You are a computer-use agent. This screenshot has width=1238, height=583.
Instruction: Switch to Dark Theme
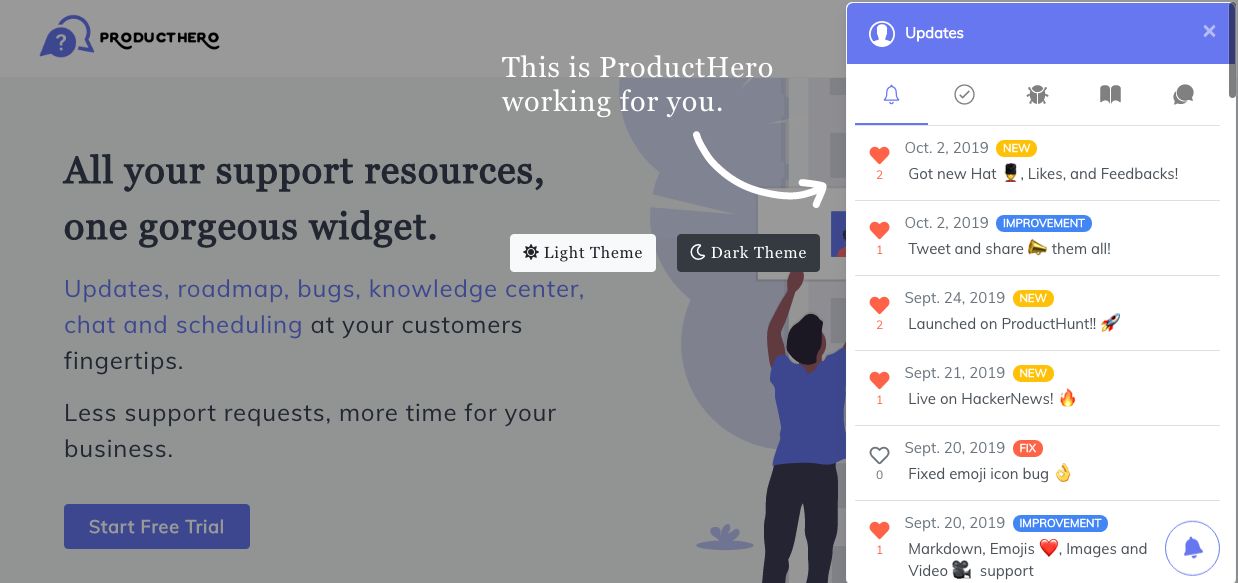pyautogui.click(x=748, y=253)
